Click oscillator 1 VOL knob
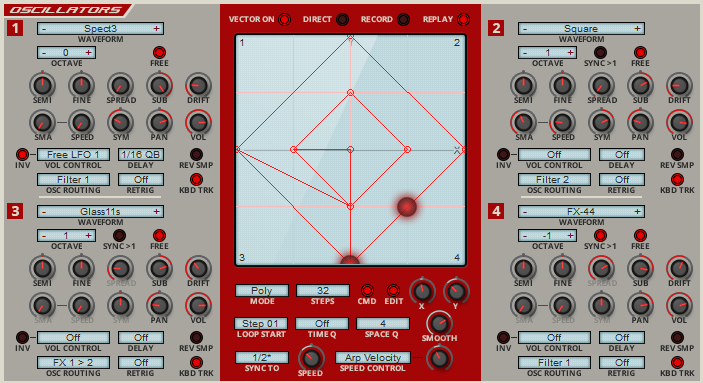The width and height of the screenshot is (703, 383). (198, 122)
